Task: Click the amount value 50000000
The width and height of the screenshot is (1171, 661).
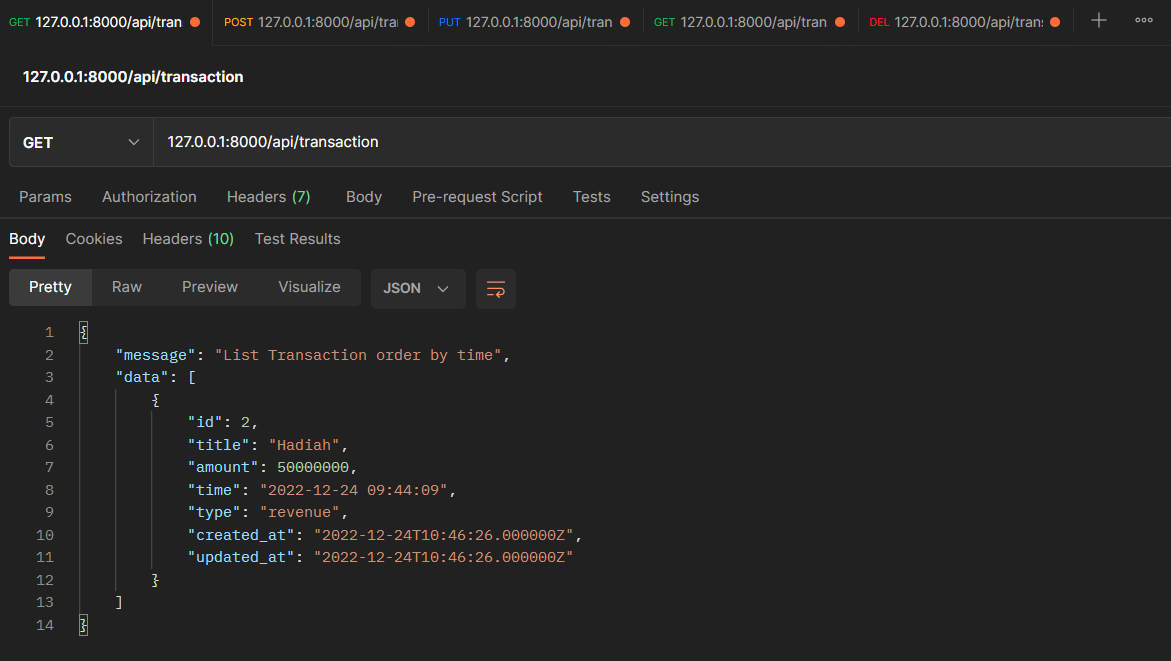Action: point(313,468)
